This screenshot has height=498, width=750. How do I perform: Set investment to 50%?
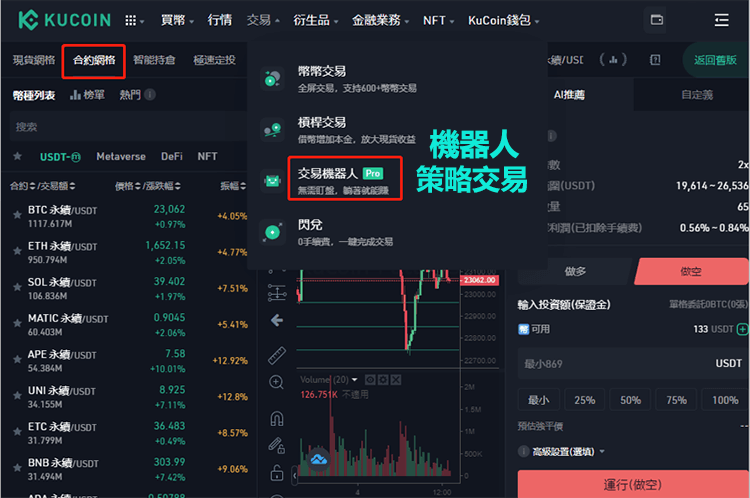coord(630,400)
